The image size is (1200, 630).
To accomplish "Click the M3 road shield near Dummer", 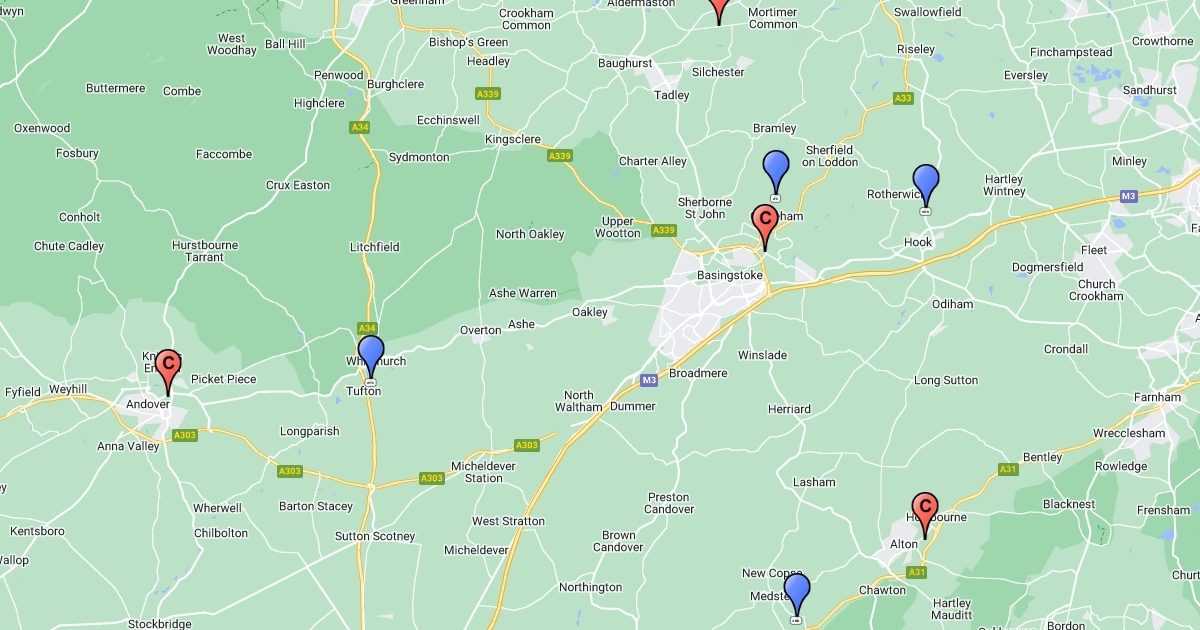I will coord(649,380).
